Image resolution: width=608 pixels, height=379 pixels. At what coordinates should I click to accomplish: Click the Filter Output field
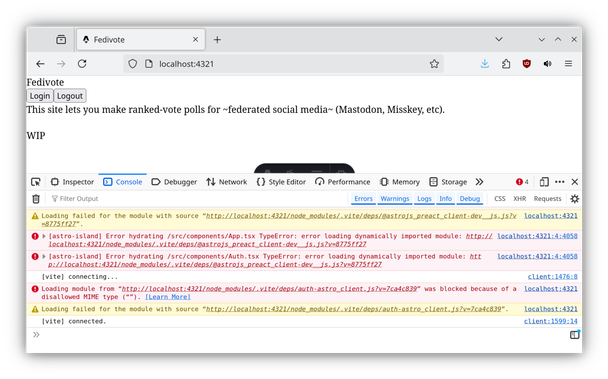(198, 199)
